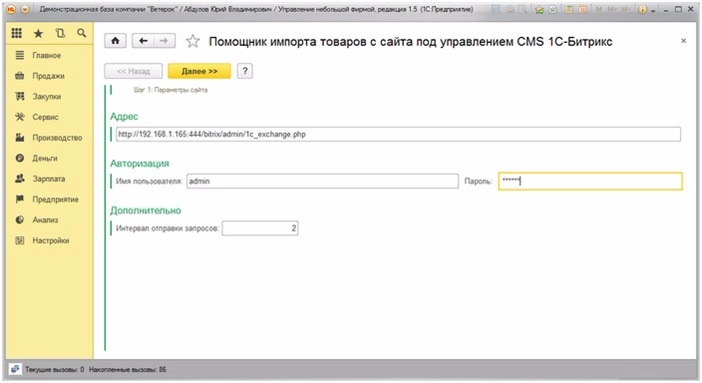Viewport: 702px width, 383px height.
Task: Focus the site address URL field
Action: 398,134
